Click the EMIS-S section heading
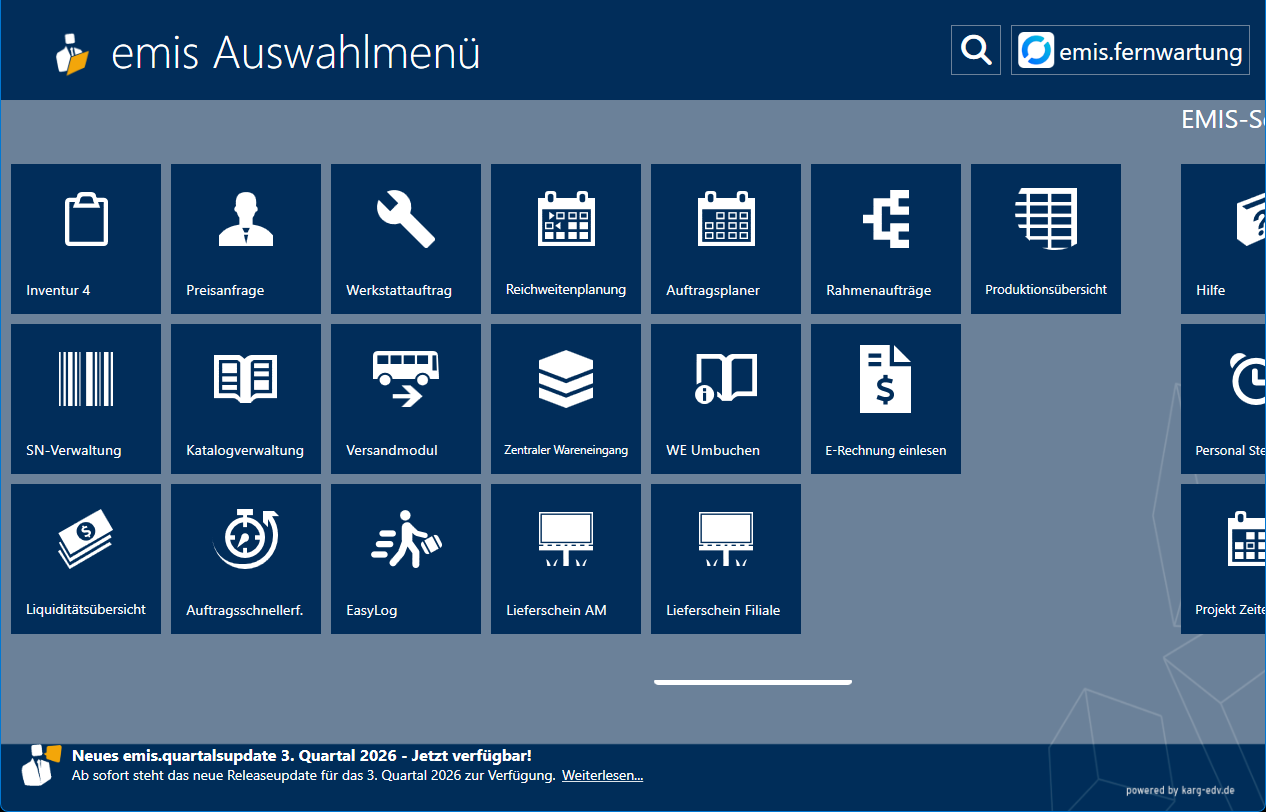The width and height of the screenshot is (1266, 812). (1223, 119)
